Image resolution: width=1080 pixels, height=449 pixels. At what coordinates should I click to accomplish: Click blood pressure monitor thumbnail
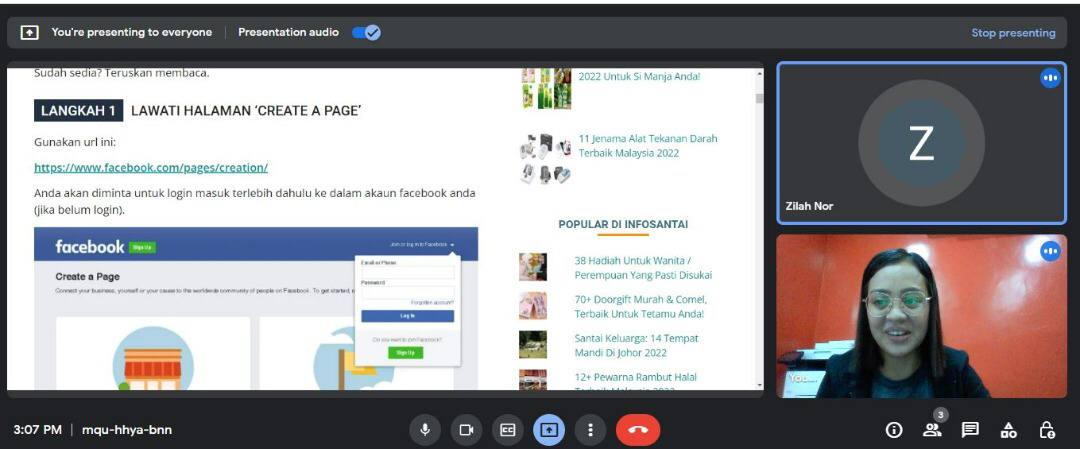click(x=546, y=158)
